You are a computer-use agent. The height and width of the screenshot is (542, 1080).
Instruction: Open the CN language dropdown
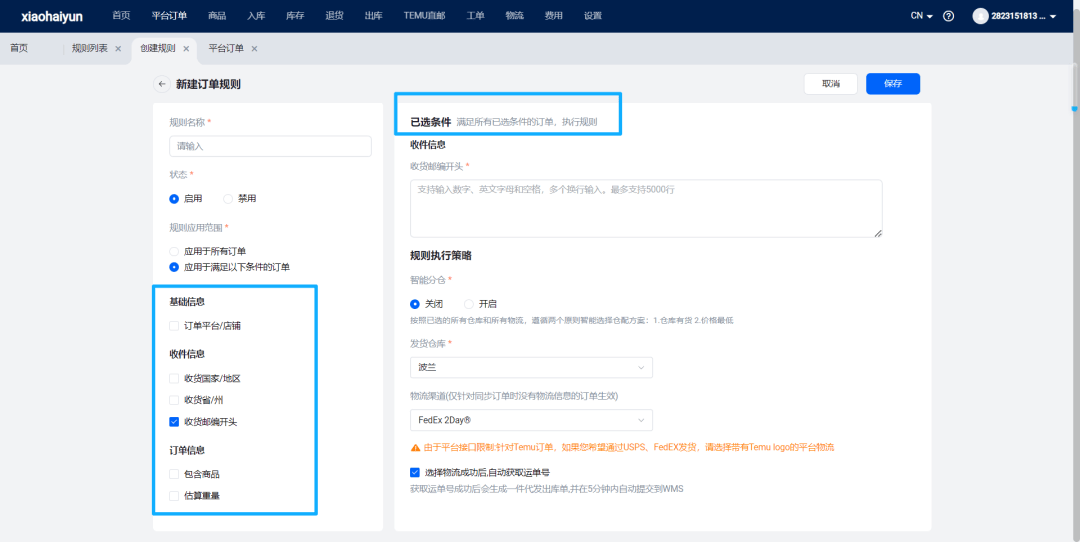(921, 16)
